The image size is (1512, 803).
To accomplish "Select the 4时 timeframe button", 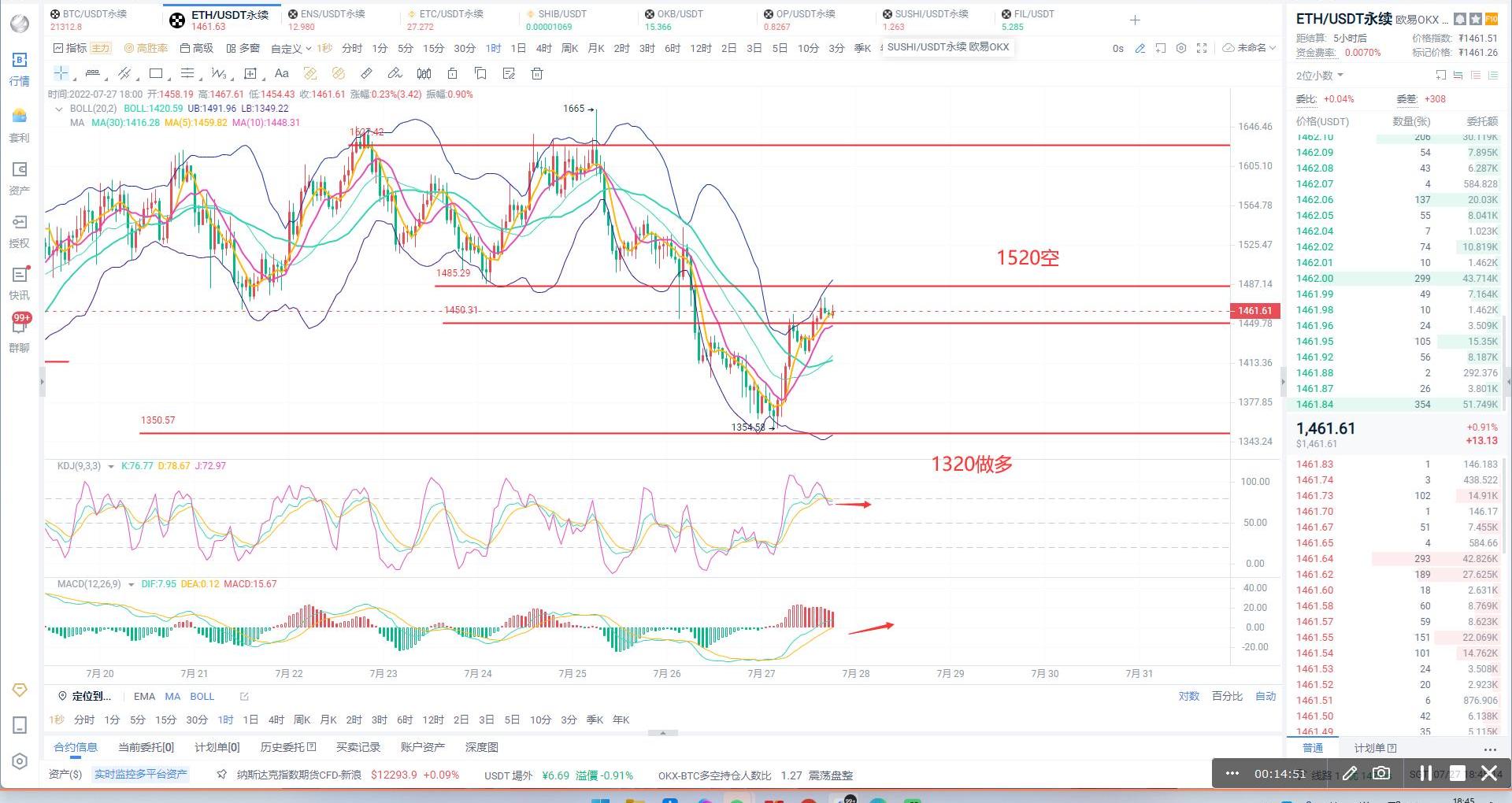I will [543, 48].
